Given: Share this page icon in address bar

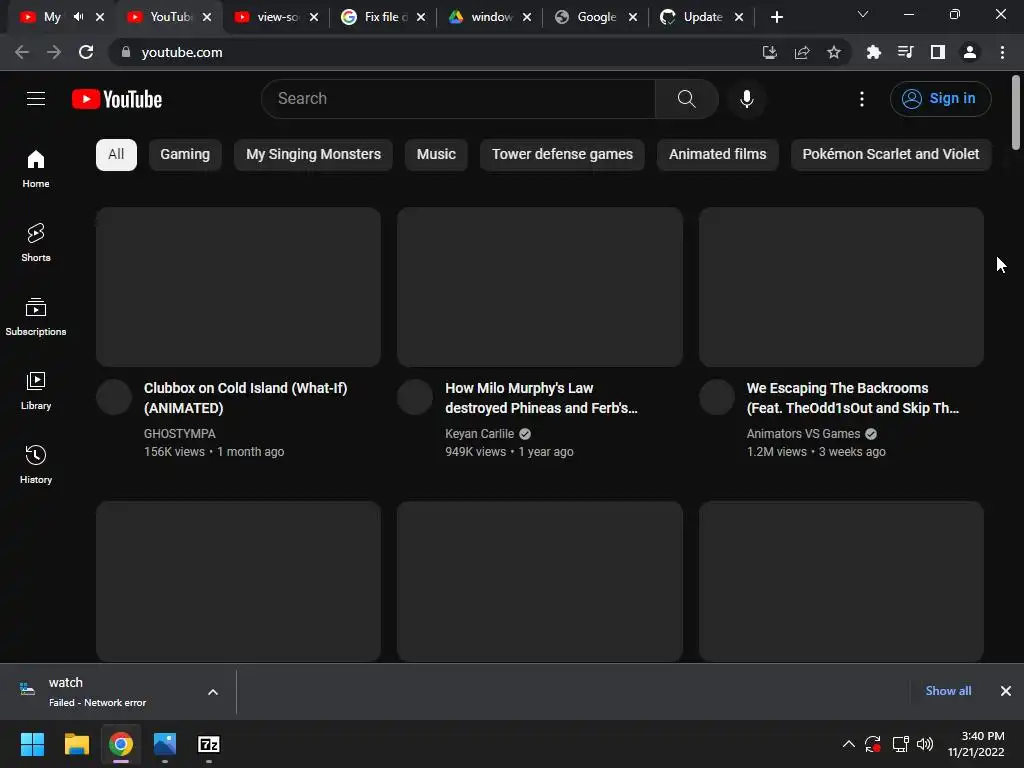Looking at the screenshot, I should (x=802, y=52).
